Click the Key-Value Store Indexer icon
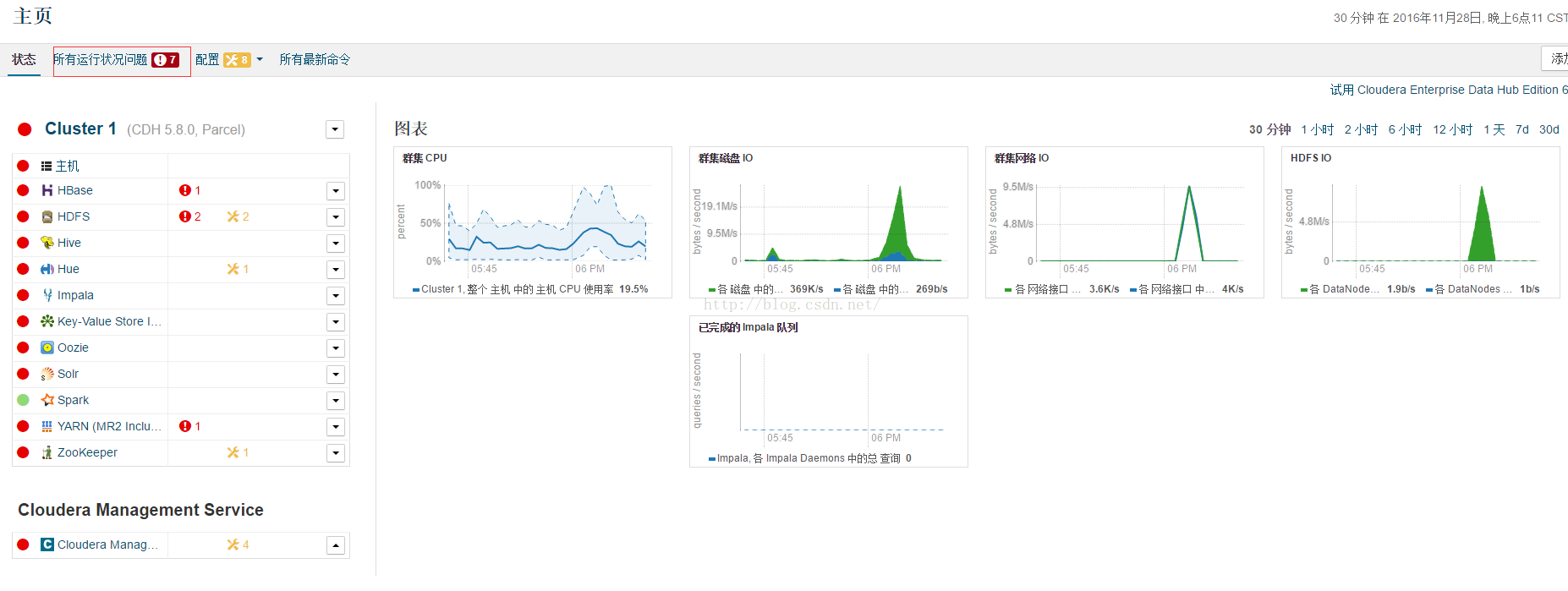1568x591 pixels. [47, 322]
